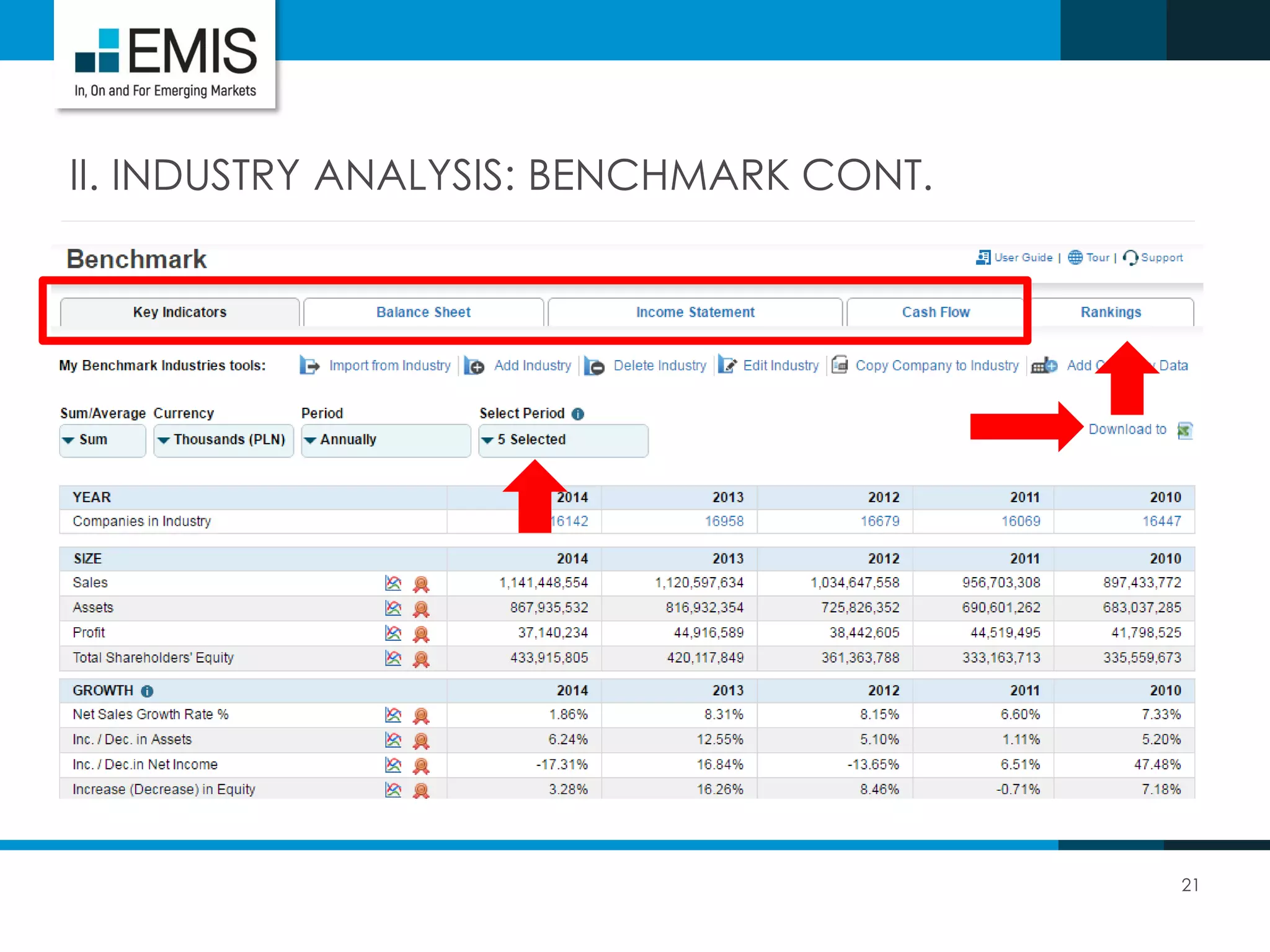This screenshot has width=1270, height=952.
Task: Switch to the Income Statement tab
Action: pyautogui.click(x=695, y=312)
